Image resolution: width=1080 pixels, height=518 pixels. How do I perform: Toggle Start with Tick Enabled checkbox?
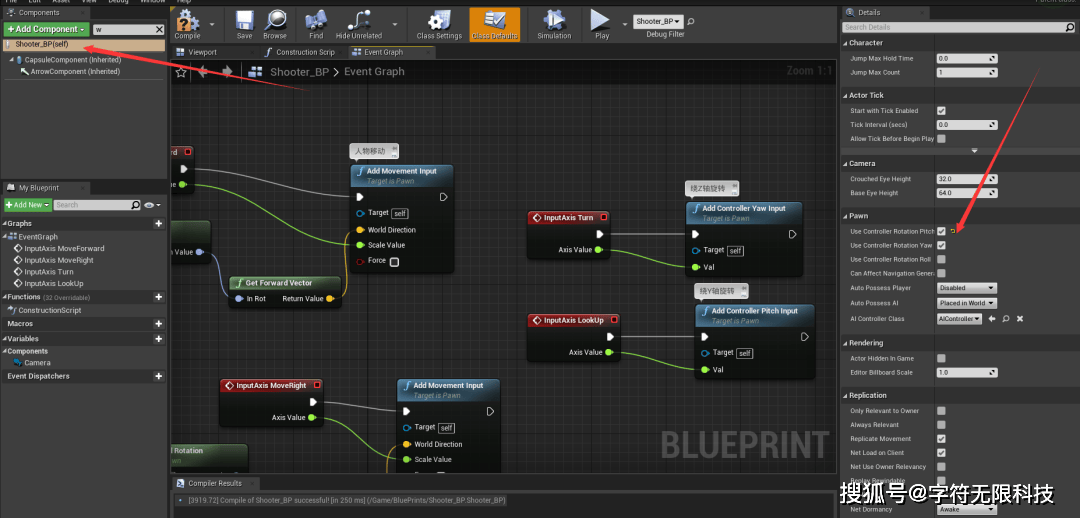point(941,111)
